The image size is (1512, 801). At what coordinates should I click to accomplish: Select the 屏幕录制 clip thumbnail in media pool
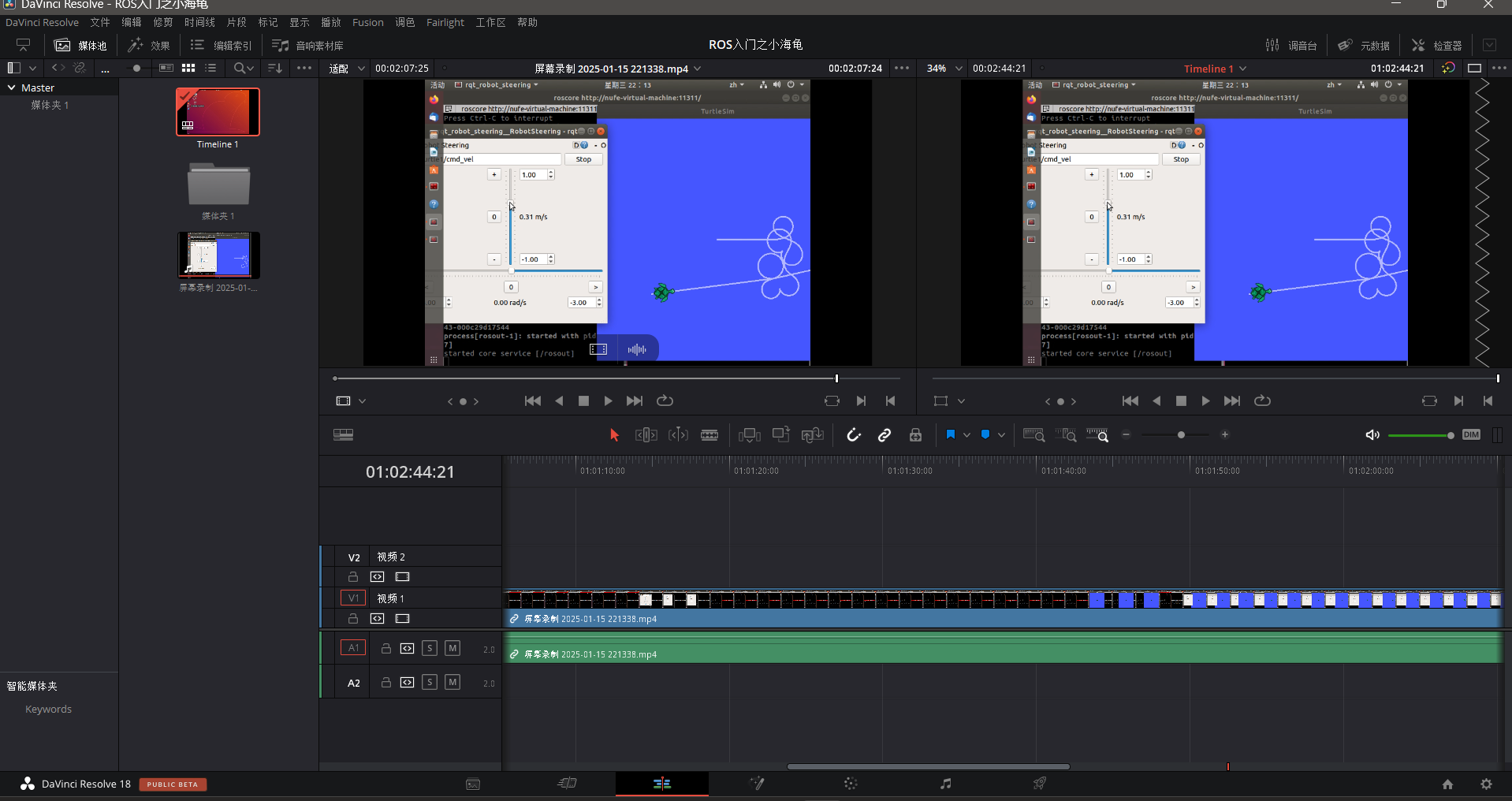click(218, 255)
